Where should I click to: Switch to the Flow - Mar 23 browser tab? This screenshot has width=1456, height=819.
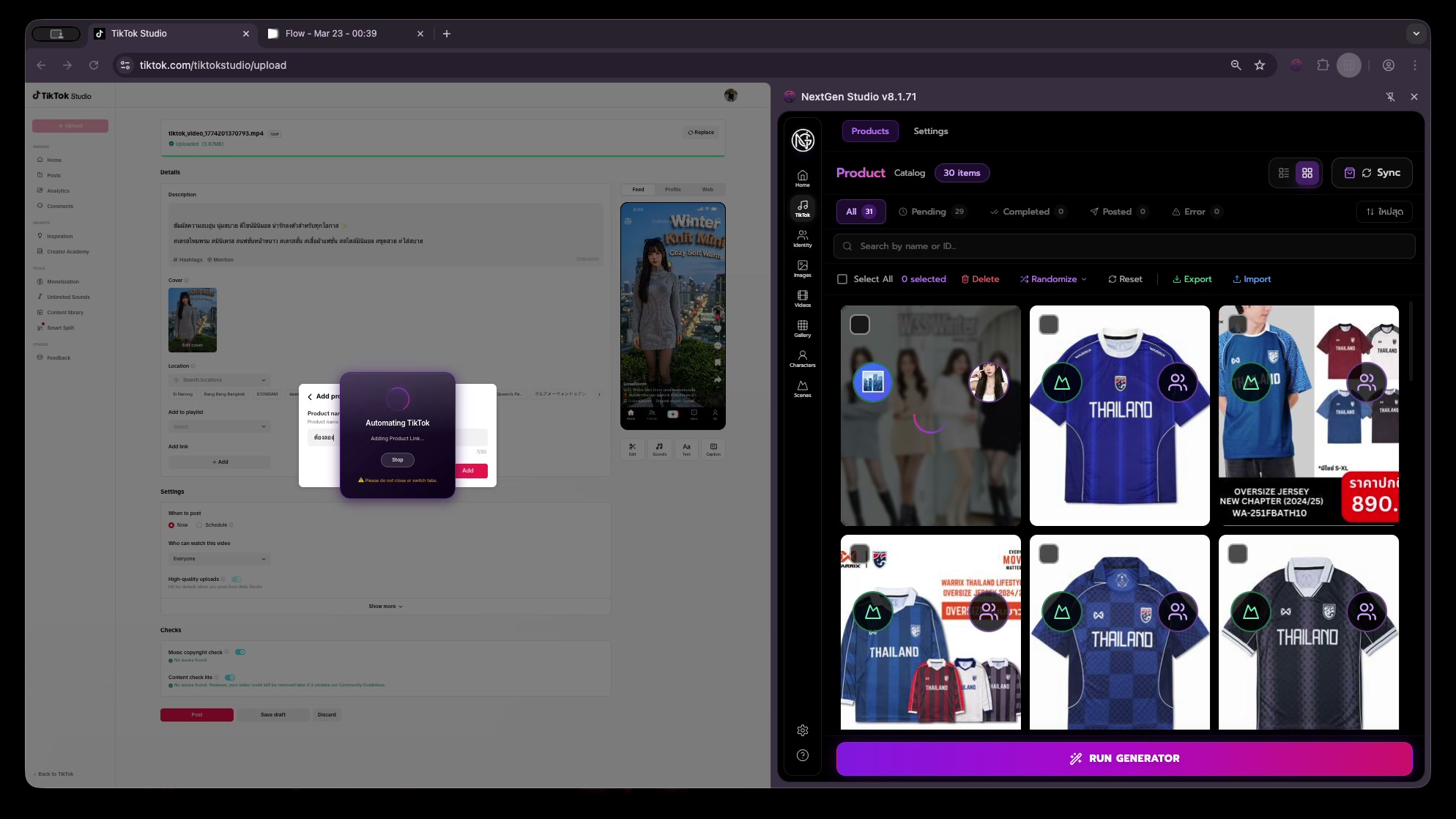click(346, 34)
